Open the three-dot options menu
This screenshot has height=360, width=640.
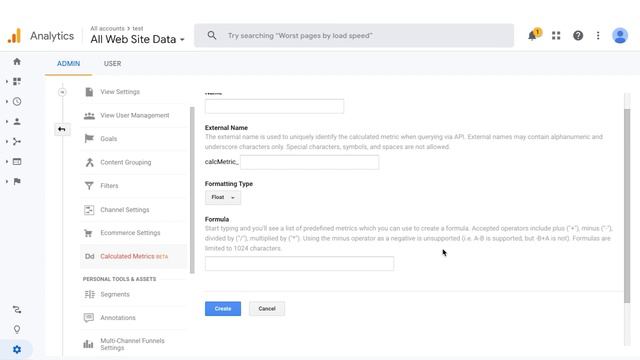pos(598,36)
